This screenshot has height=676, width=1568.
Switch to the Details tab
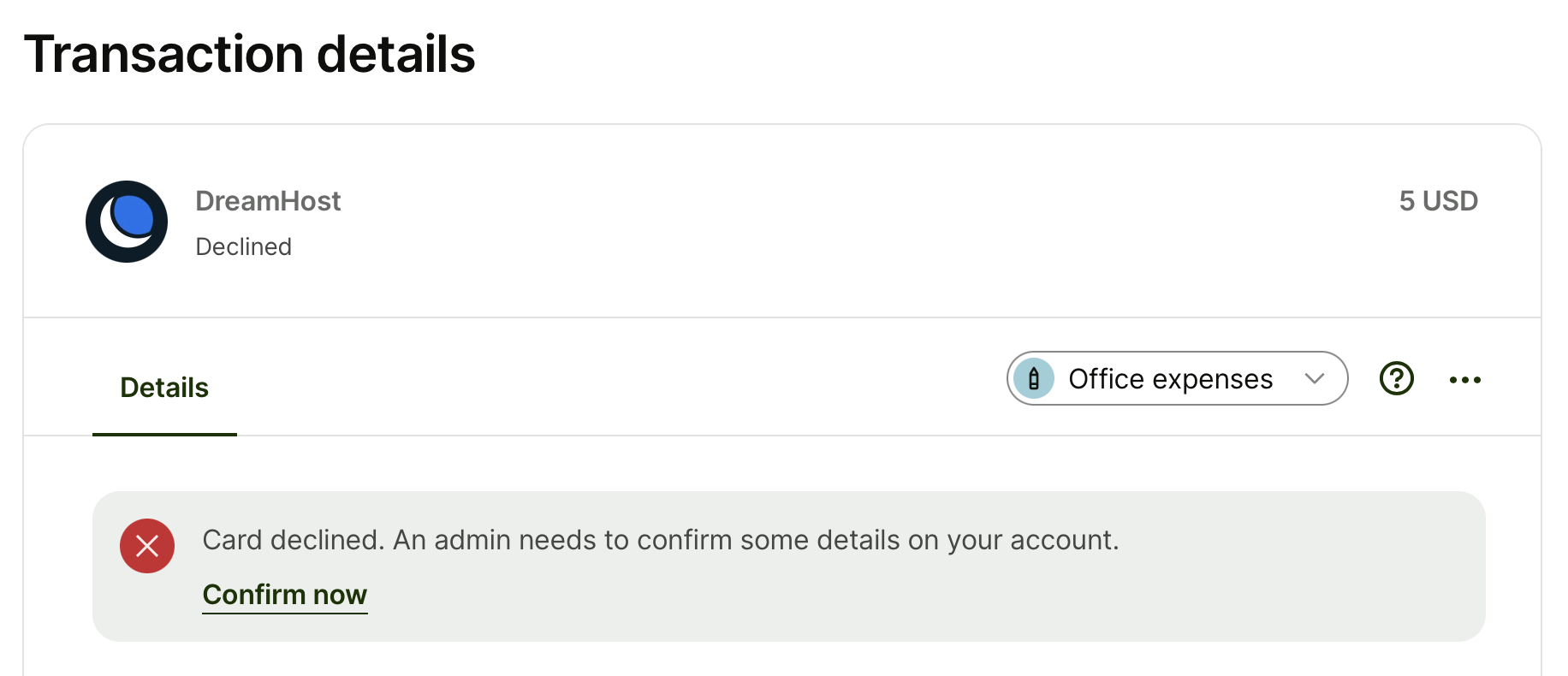point(164,388)
